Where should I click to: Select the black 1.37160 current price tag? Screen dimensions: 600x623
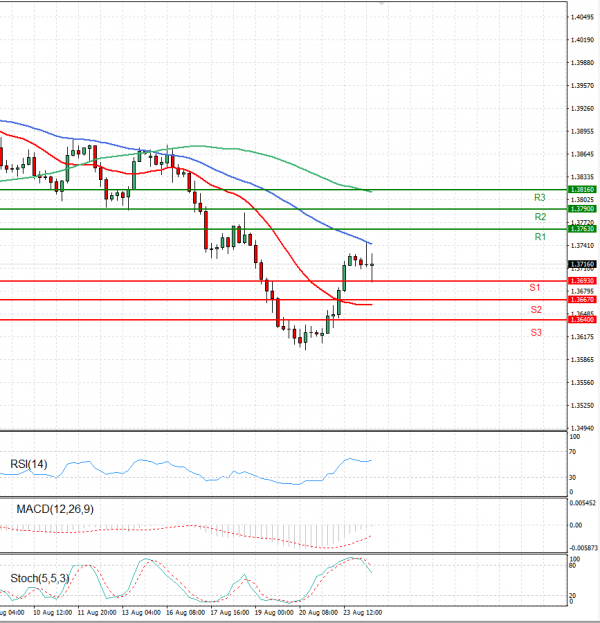click(583, 264)
